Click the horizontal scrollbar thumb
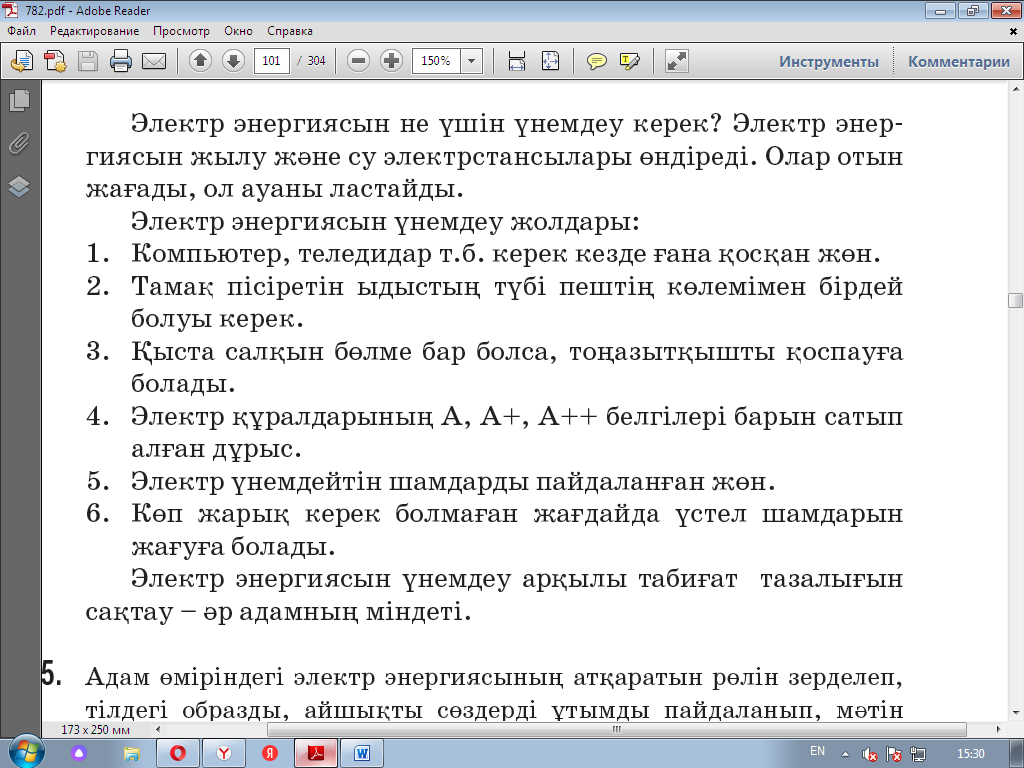1024x768 pixels. (x=616, y=729)
